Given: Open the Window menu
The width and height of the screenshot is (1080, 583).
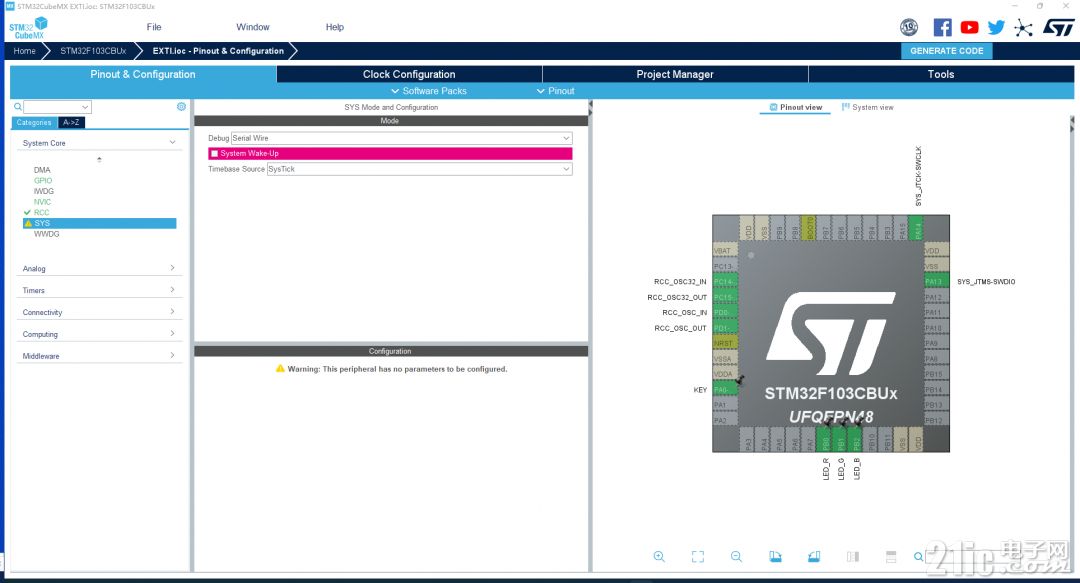Looking at the screenshot, I should pos(253,27).
